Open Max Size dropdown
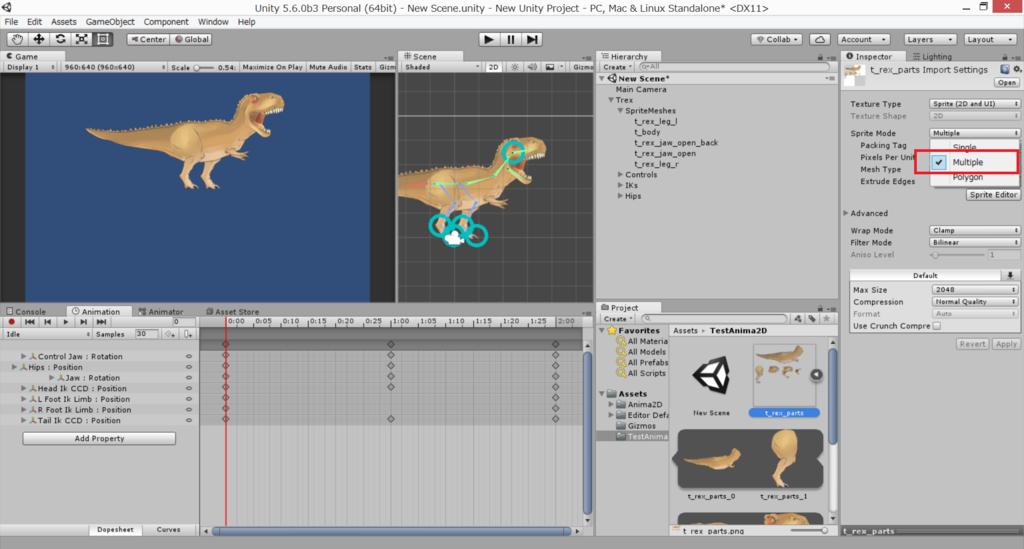Viewport: 1024px width, 549px height. [x=974, y=290]
